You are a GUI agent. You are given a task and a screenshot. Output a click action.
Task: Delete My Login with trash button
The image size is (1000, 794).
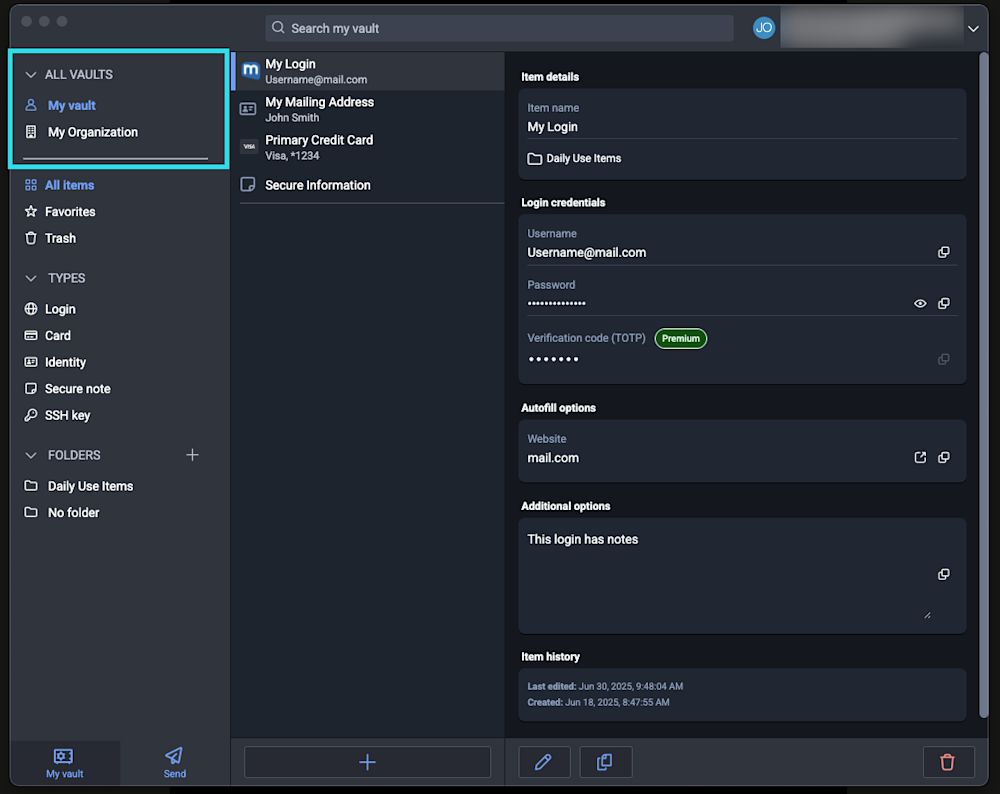[x=948, y=761]
